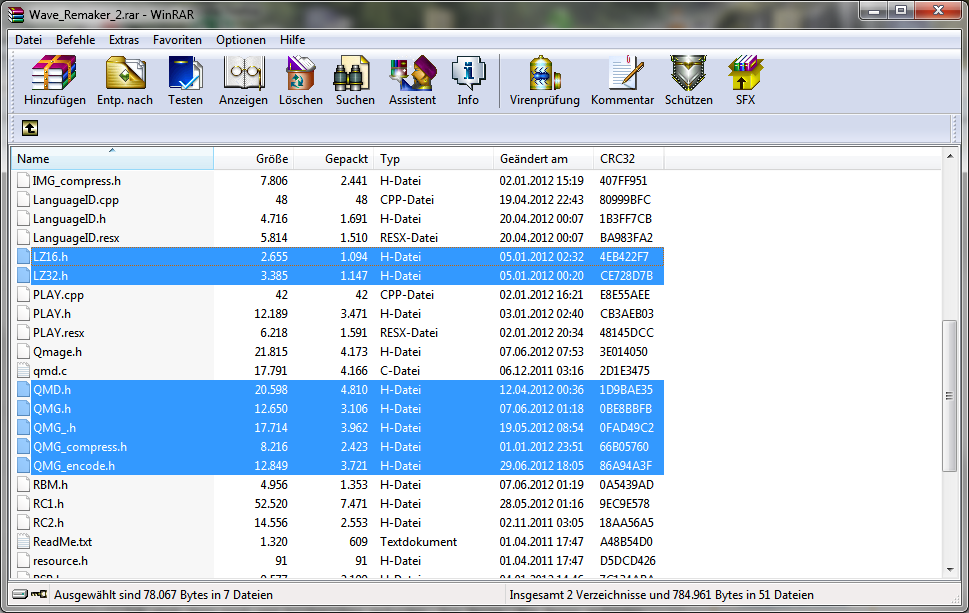The image size is (969, 613).
Task: Open the Favoriten menu
Action: coord(177,40)
